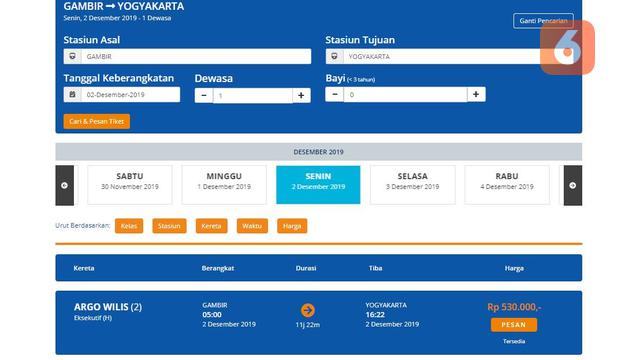
Task: Click the 02-Desember-2019 date field
Action: click(x=130, y=94)
